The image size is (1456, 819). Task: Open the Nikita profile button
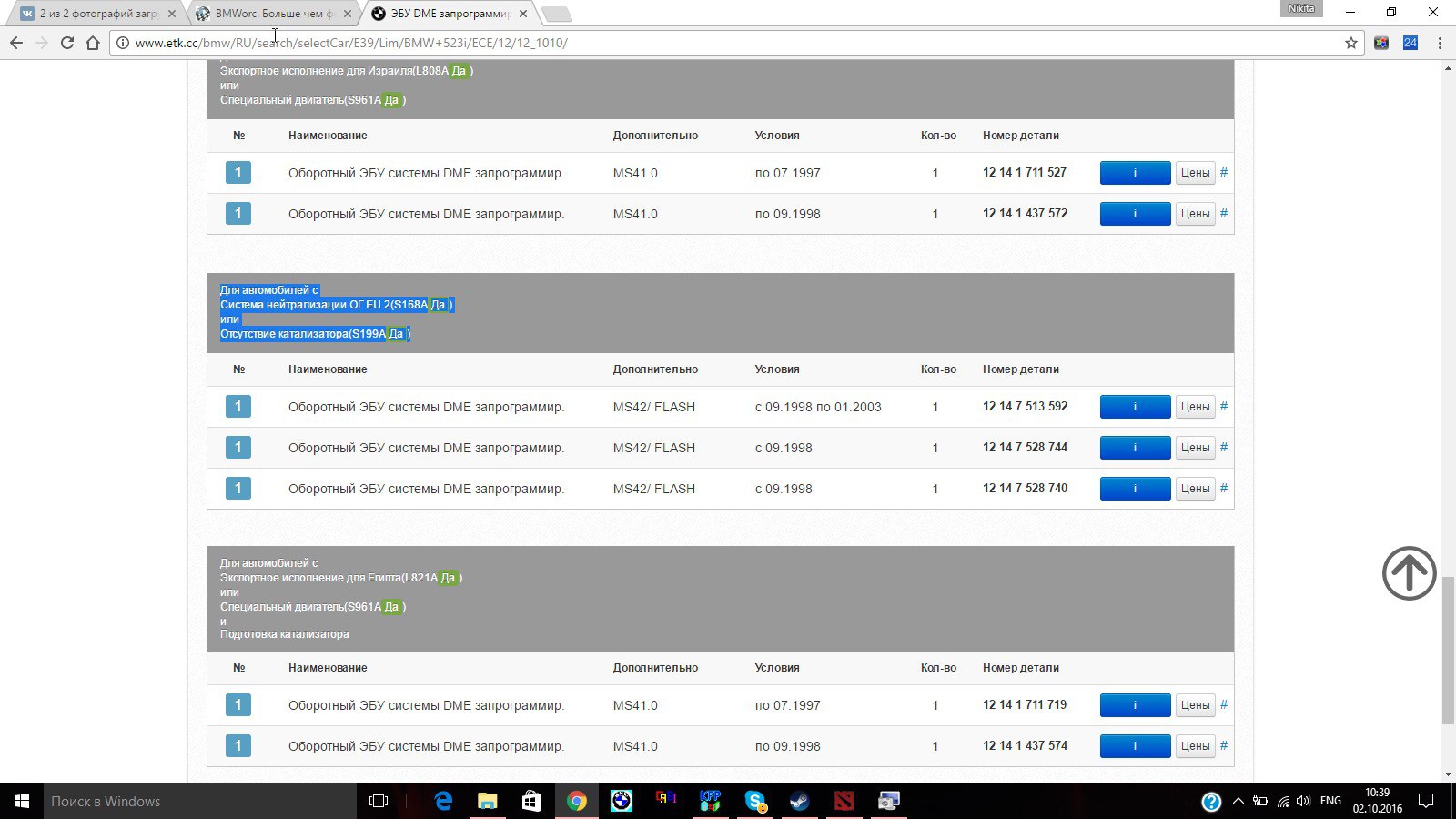point(1301,8)
